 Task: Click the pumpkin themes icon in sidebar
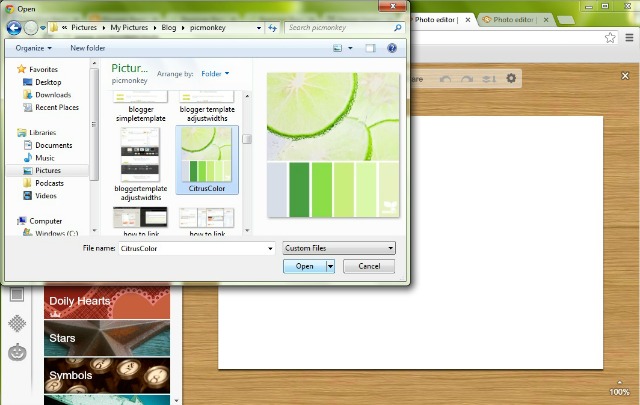tap(17, 352)
